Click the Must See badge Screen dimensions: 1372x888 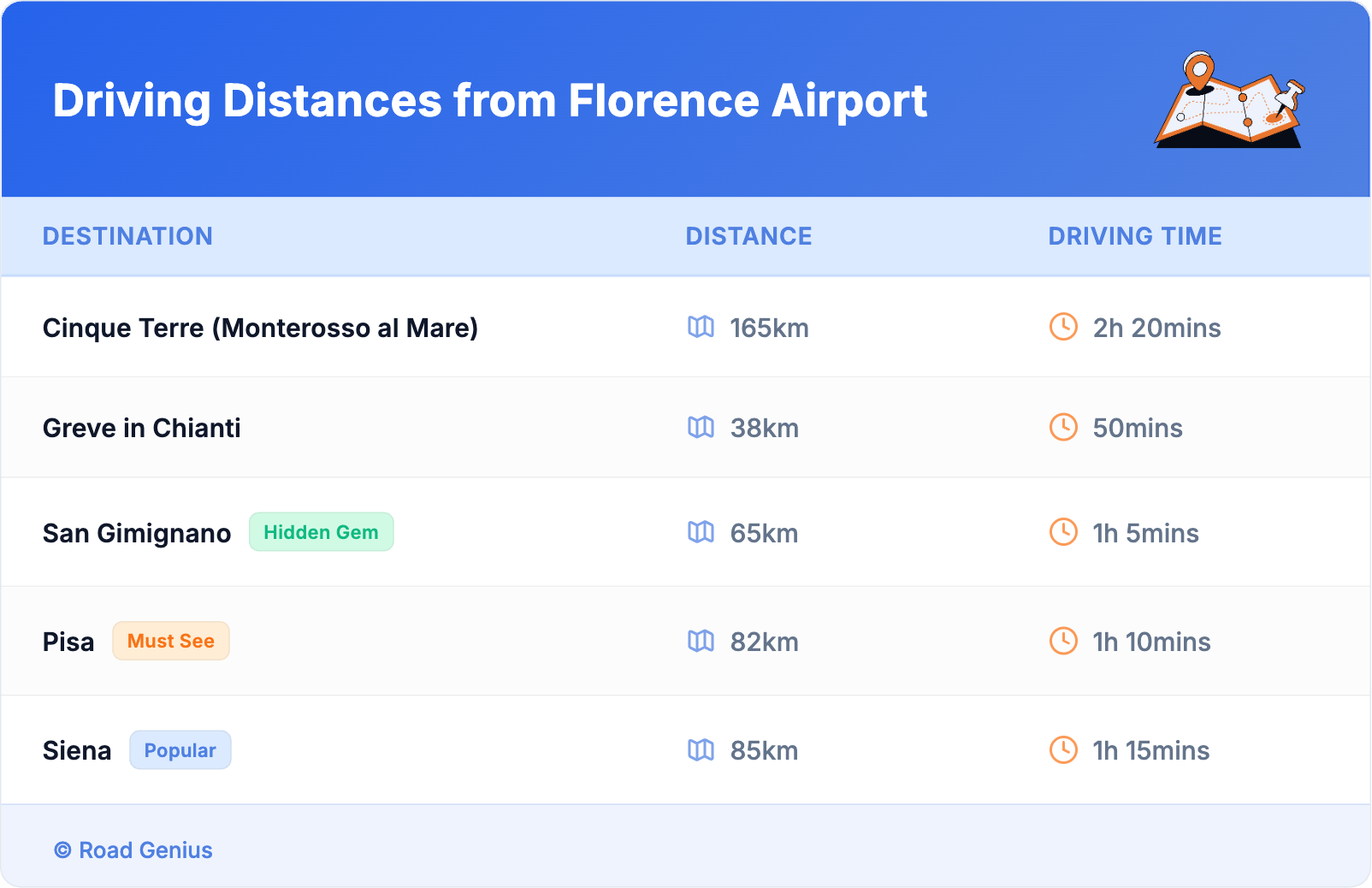[171, 641]
